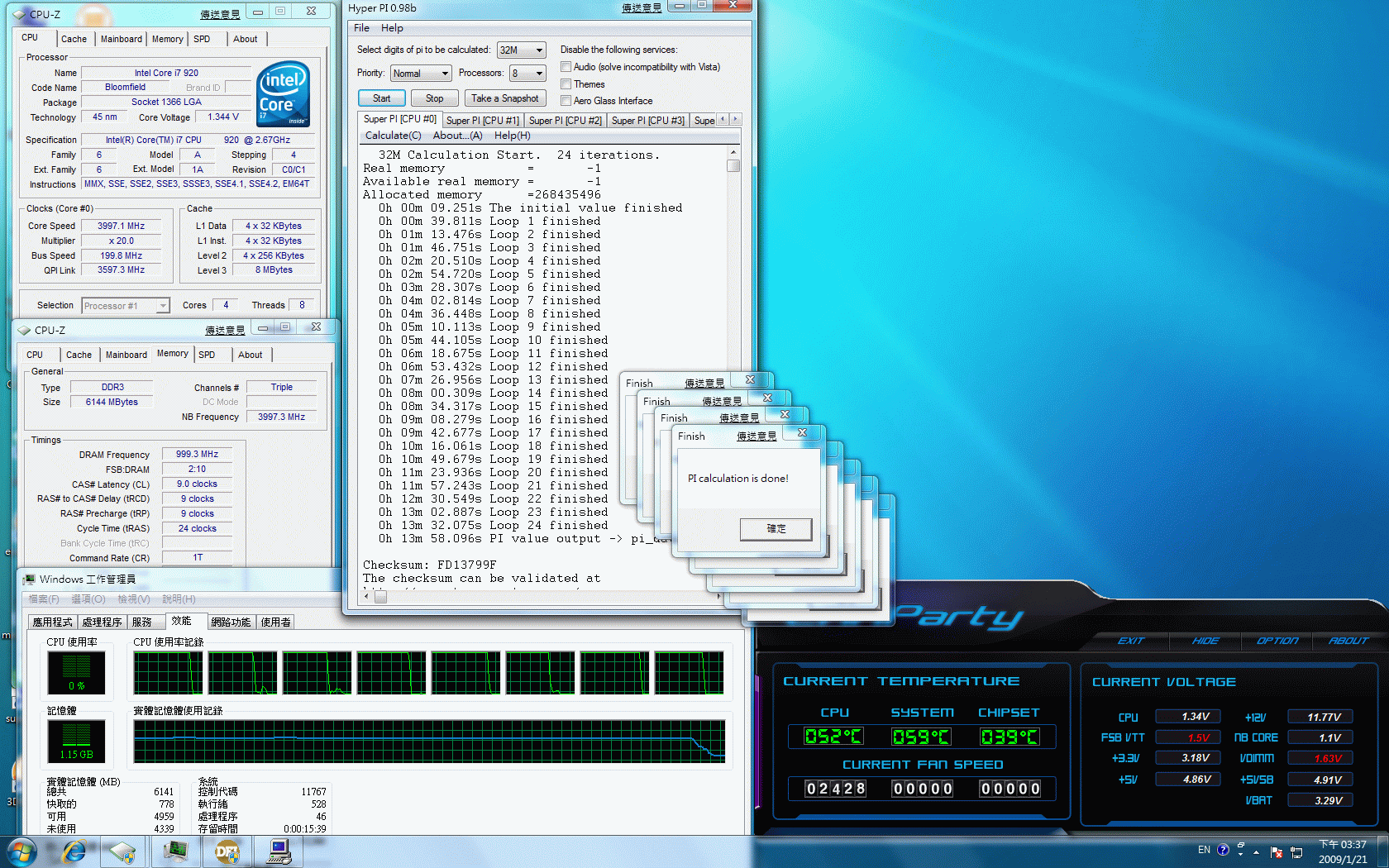Switch to Super PI [CPU #2] tab

tap(566, 121)
